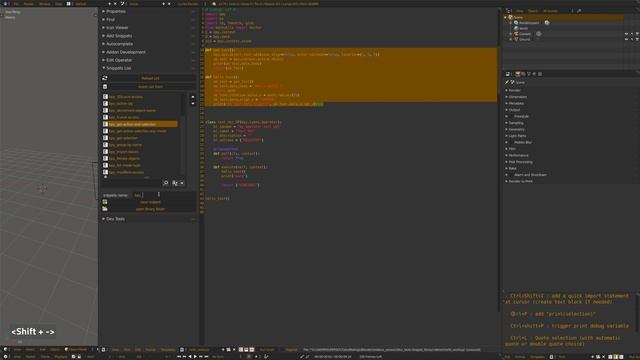This screenshot has height=360, width=640.
Task: Toggle Camera visibility eye in Outliner
Action: click(x=626, y=34)
